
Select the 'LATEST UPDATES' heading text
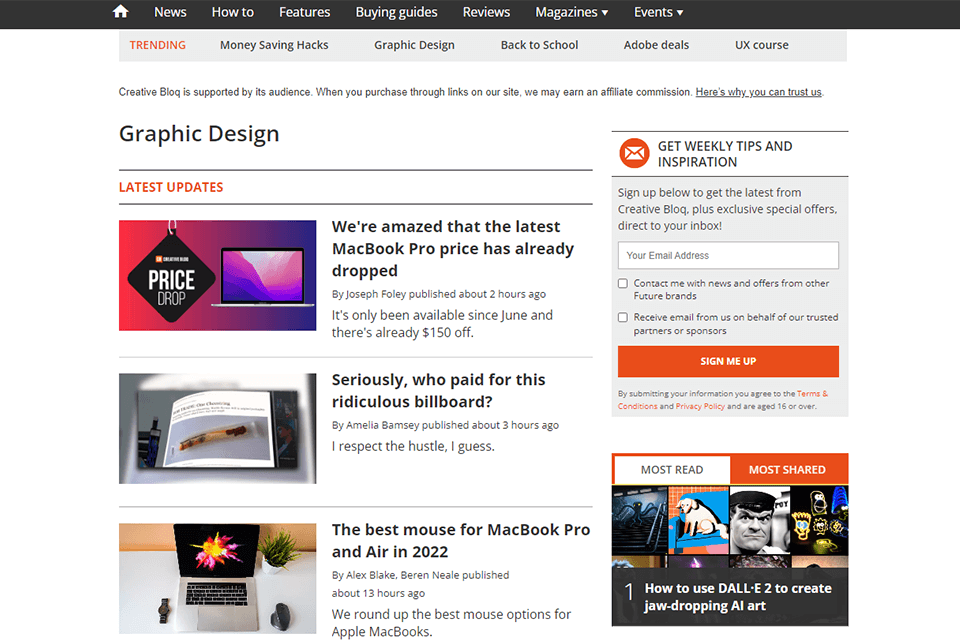(171, 187)
